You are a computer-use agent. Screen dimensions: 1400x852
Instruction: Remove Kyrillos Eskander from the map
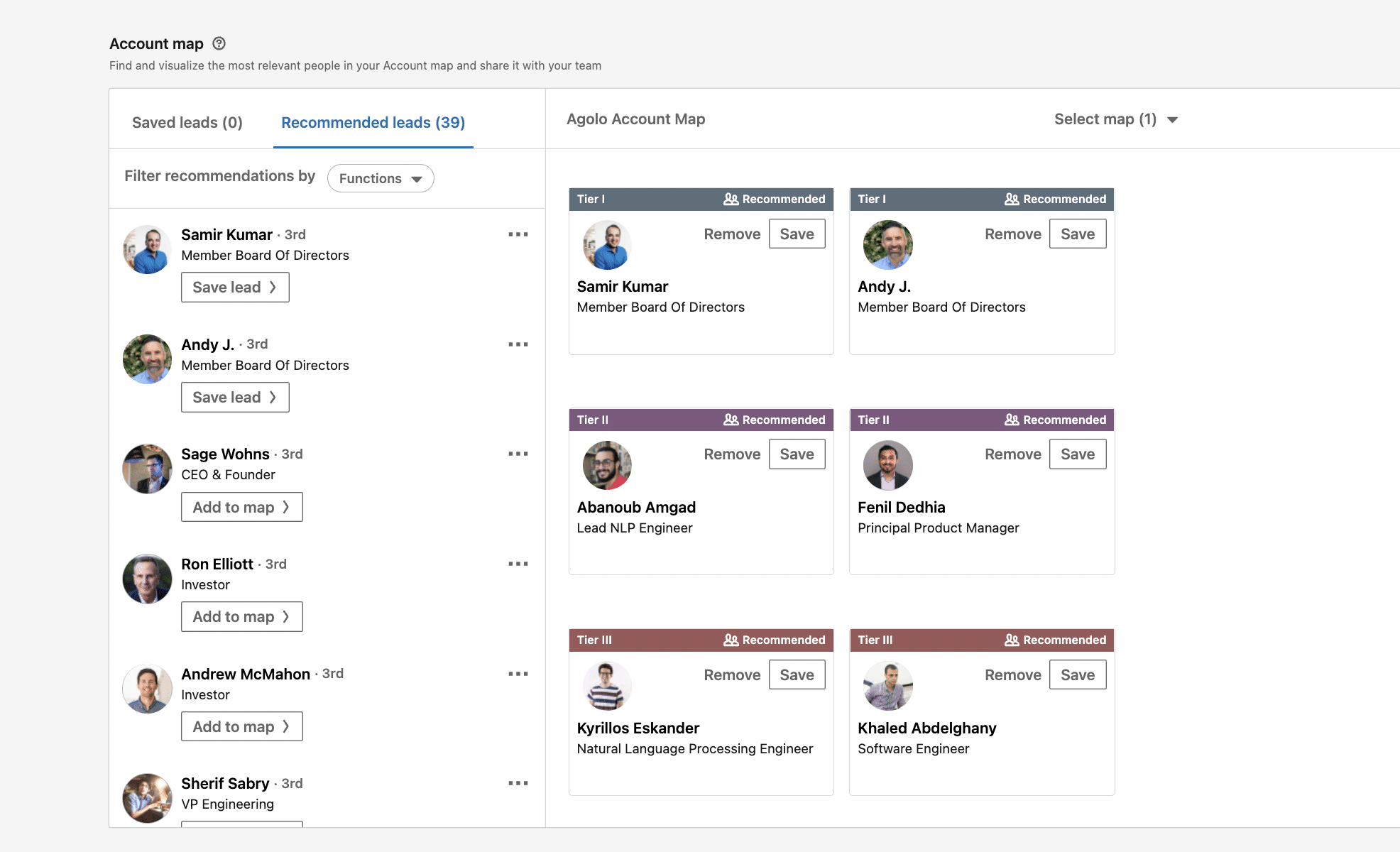(x=732, y=675)
